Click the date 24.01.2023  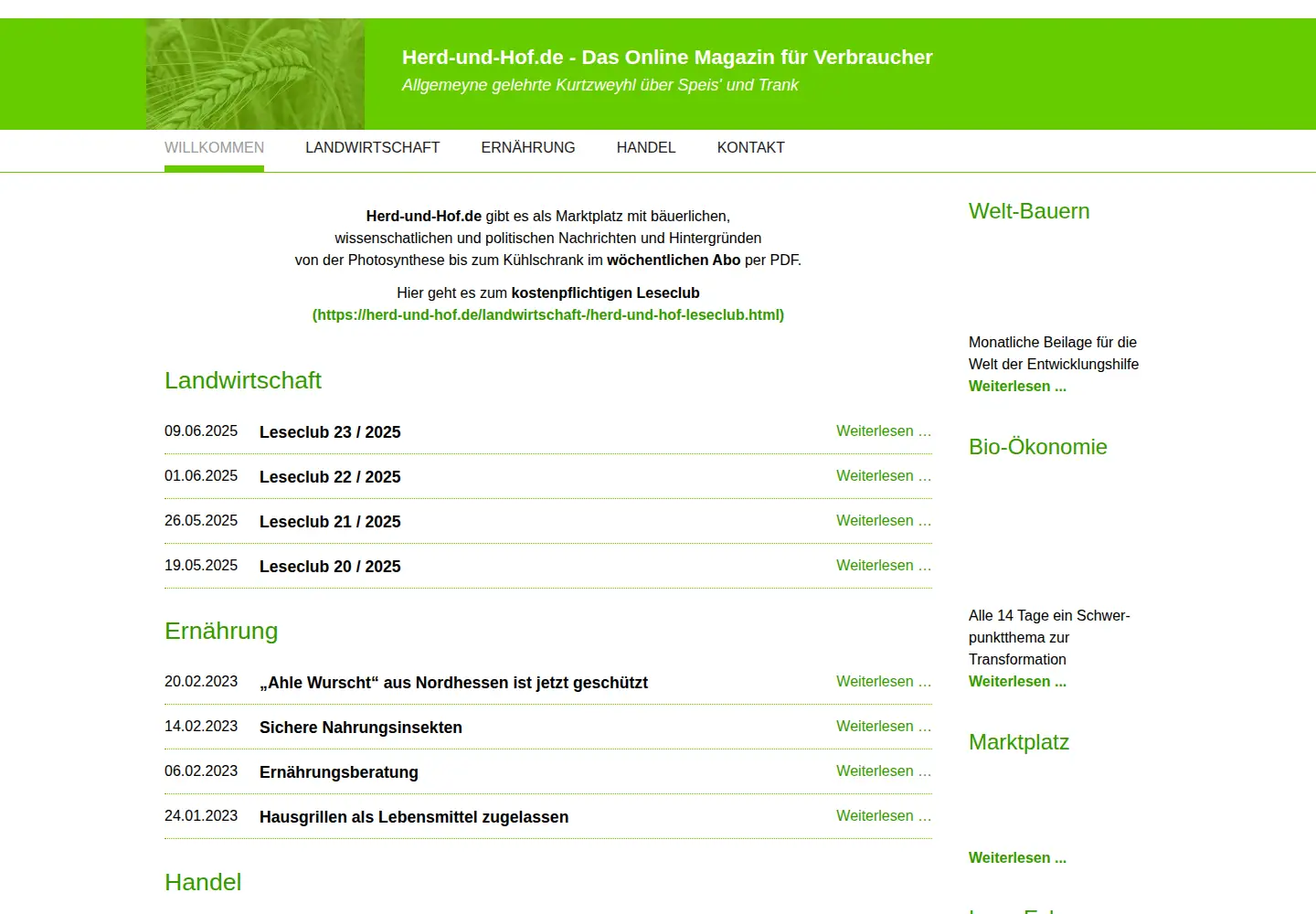click(201, 816)
